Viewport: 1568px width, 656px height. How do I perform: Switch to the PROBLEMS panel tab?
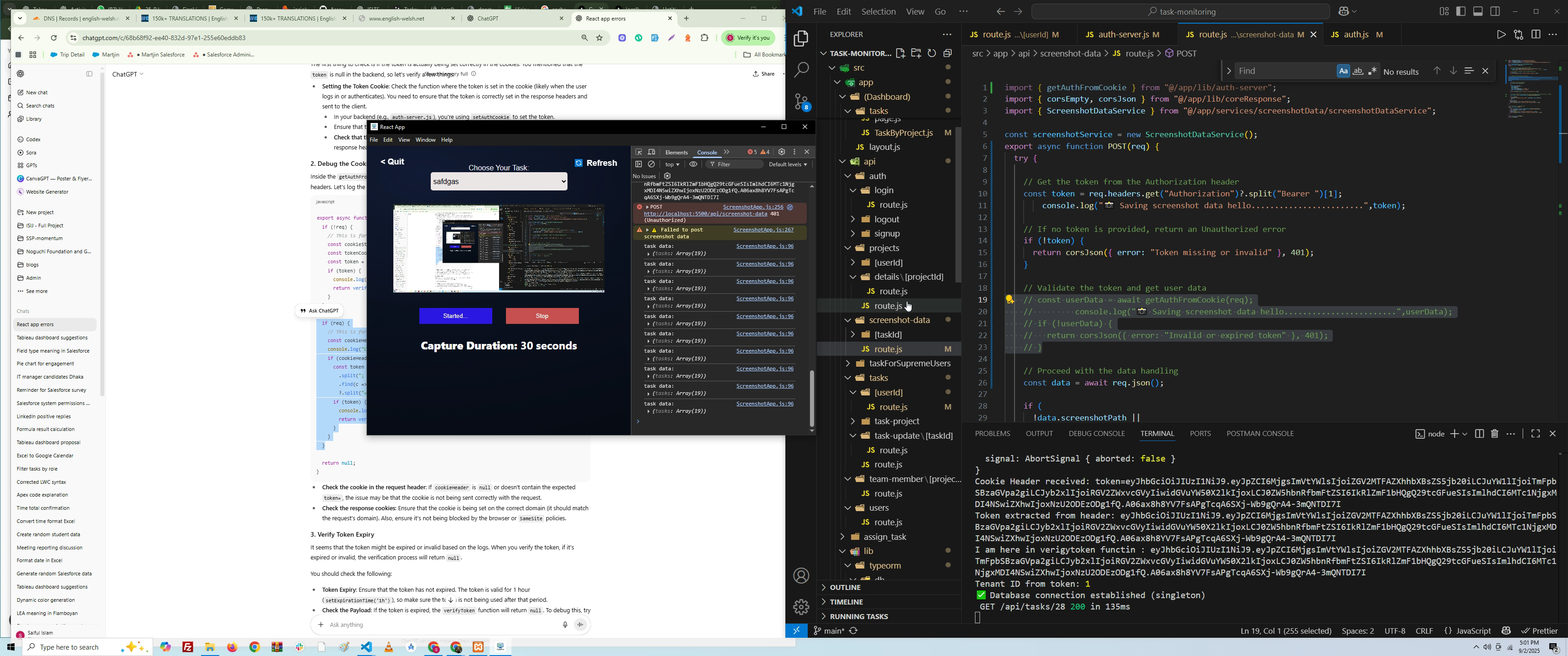pos(992,434)
